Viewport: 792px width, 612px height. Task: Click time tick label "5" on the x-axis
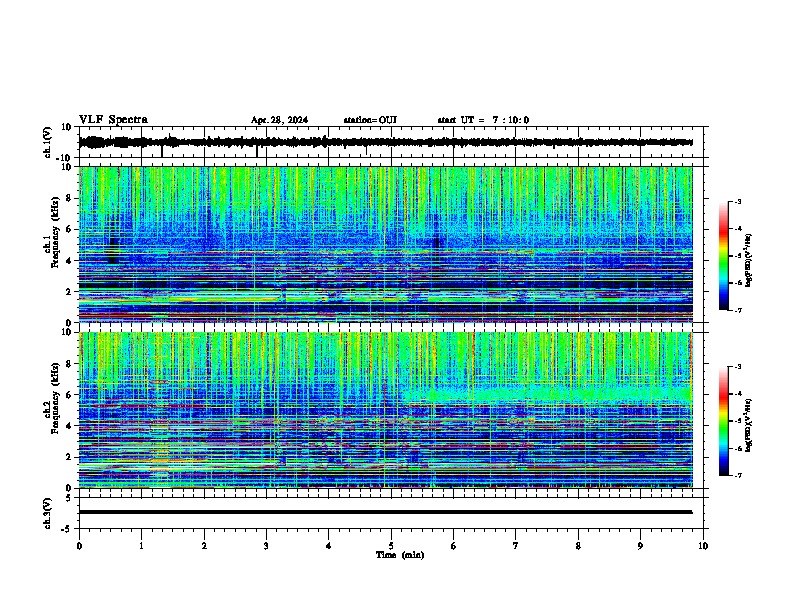pos(391,546)
